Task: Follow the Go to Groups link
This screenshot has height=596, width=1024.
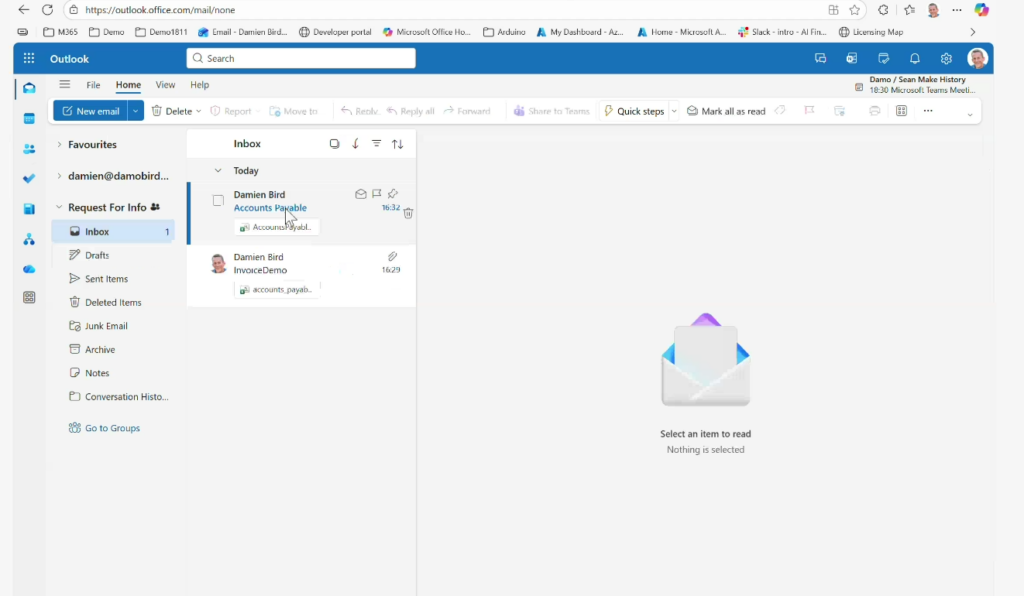Action: [x=112, y=428]
